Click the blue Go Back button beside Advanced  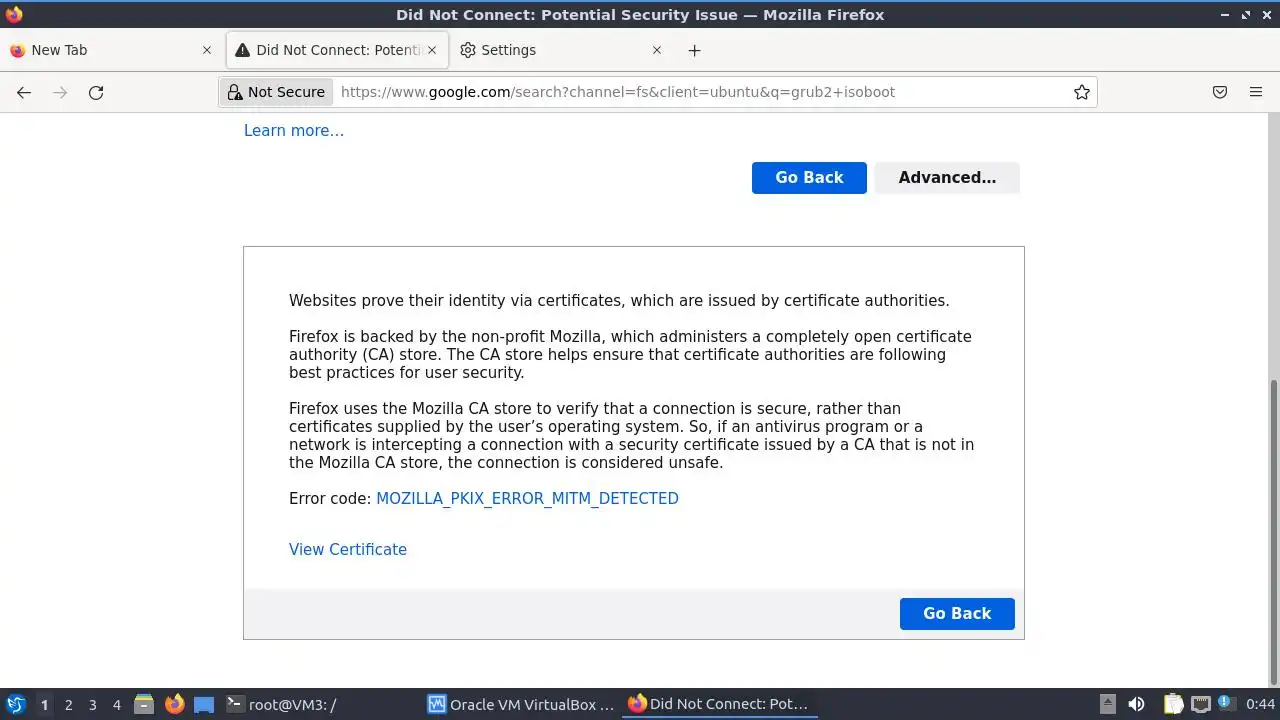pyautogui.click(x=809, y=177)
